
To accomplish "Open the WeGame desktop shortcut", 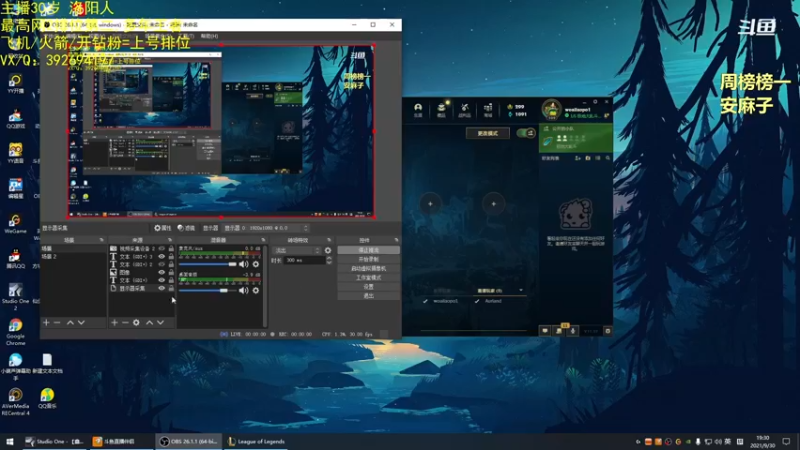I will click(x=15, y=223).
